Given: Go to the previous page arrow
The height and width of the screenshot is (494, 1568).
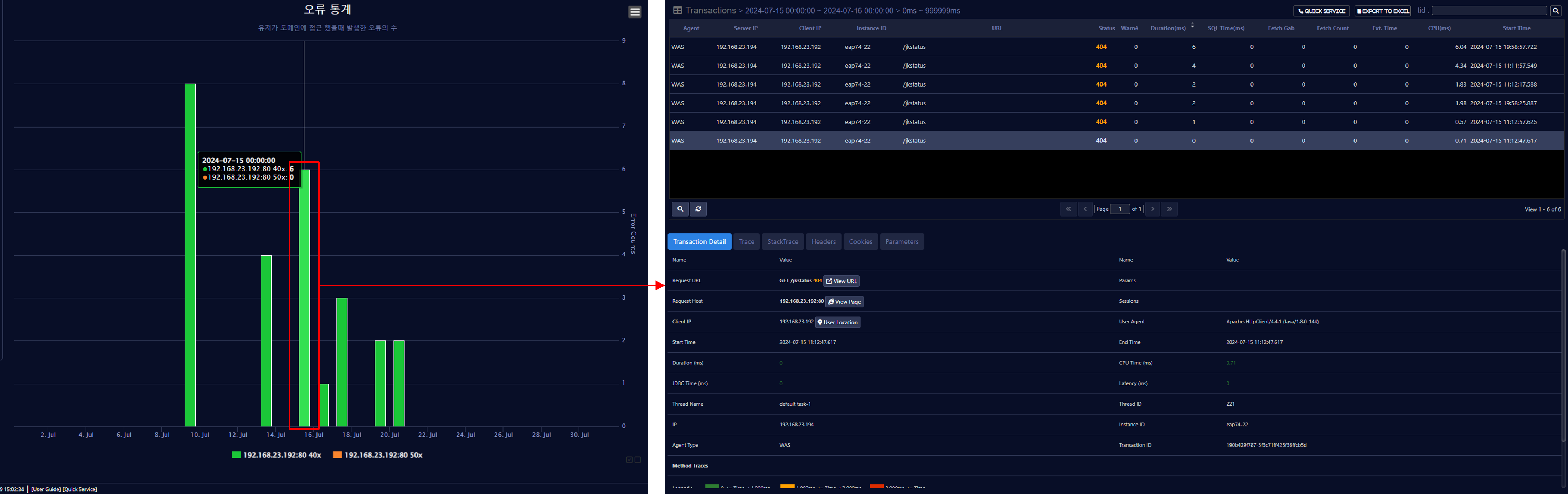Looking at the screenshot, I should pyautogui.click(x=1085, y=209).
